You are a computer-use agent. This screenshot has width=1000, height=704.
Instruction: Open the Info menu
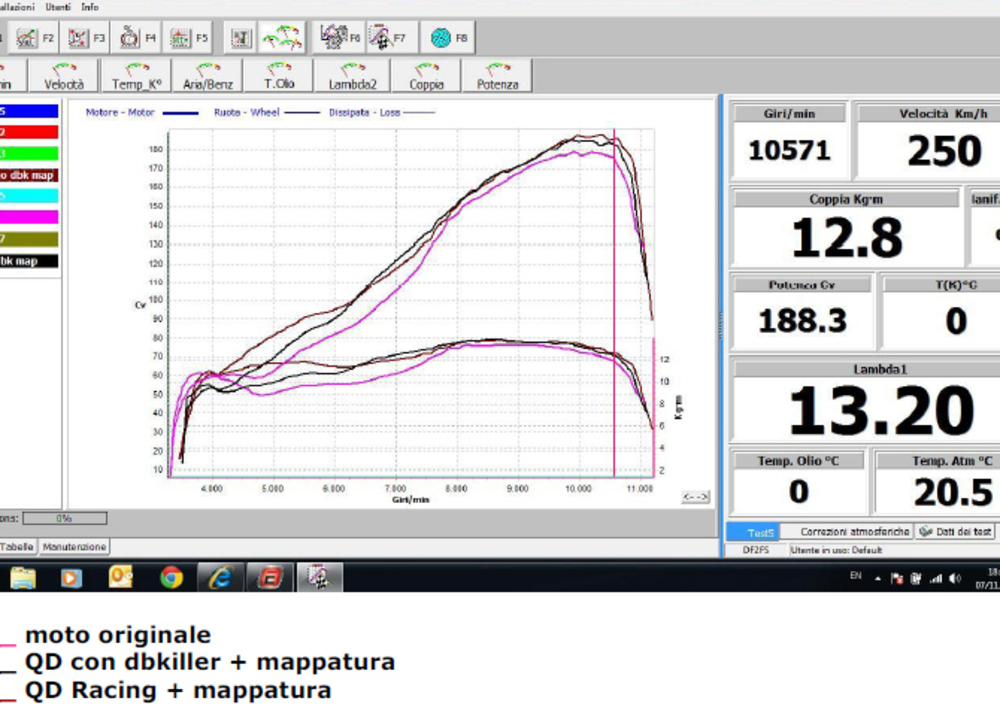click(x=90, y=6)
